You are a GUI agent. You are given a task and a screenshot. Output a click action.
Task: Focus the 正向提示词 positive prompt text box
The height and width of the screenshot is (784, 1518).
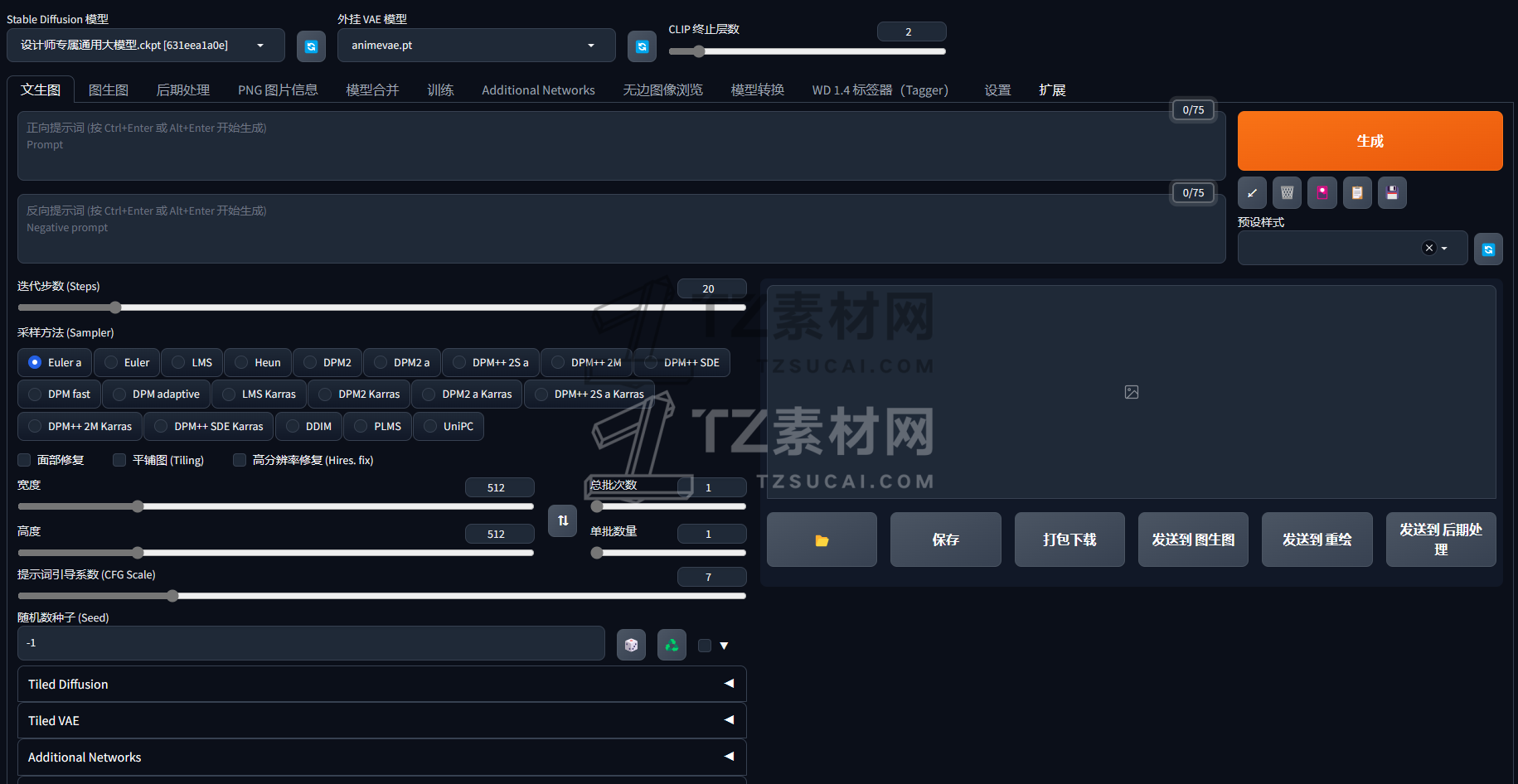(621, 146)
